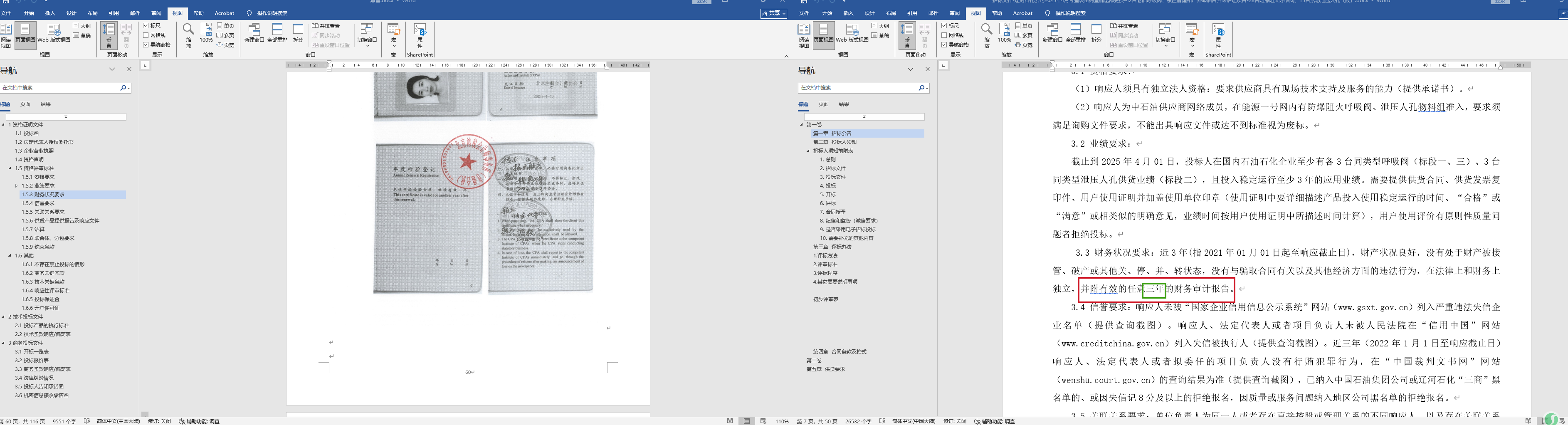
Task: Collapse the 第一卷 node in the navigation tree
Action: click(802, 125)
